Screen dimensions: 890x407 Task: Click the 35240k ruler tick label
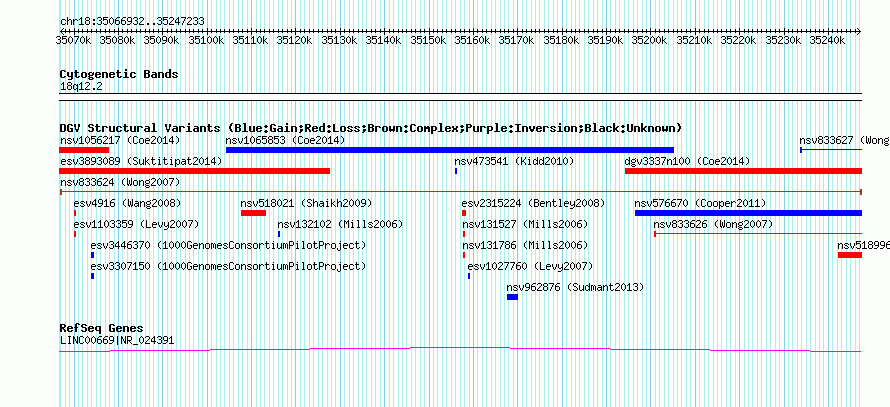[827, 40]
